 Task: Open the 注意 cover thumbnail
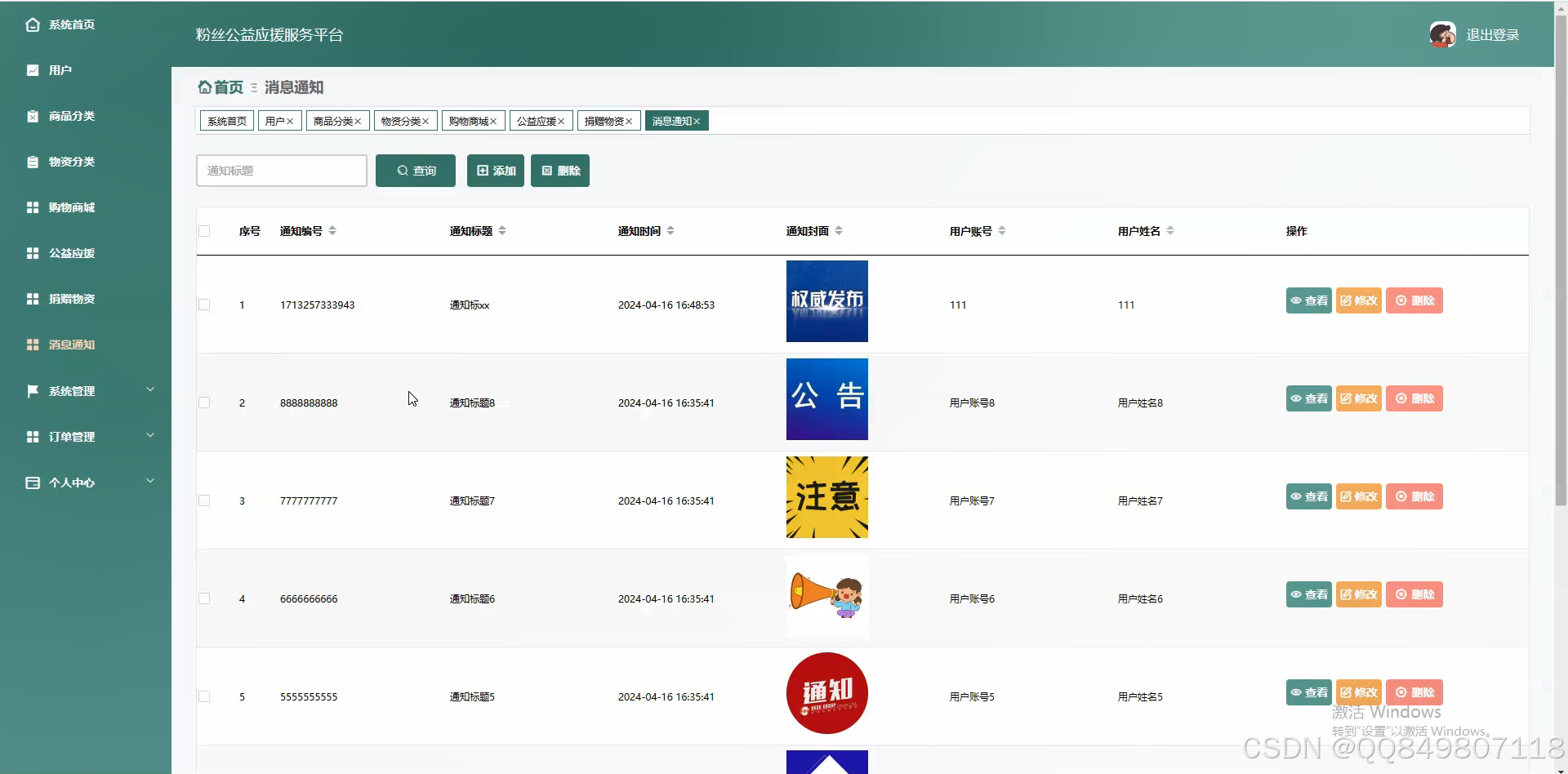click(x=827, y=497)
